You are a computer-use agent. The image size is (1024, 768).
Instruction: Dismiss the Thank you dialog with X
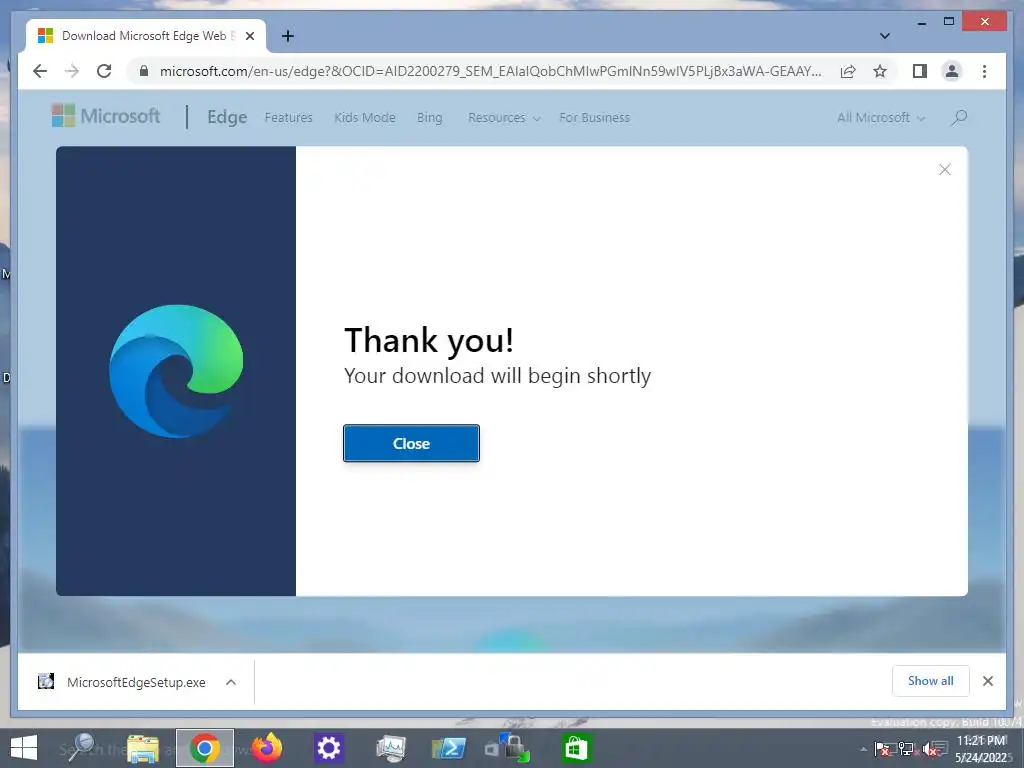point(944,170)
